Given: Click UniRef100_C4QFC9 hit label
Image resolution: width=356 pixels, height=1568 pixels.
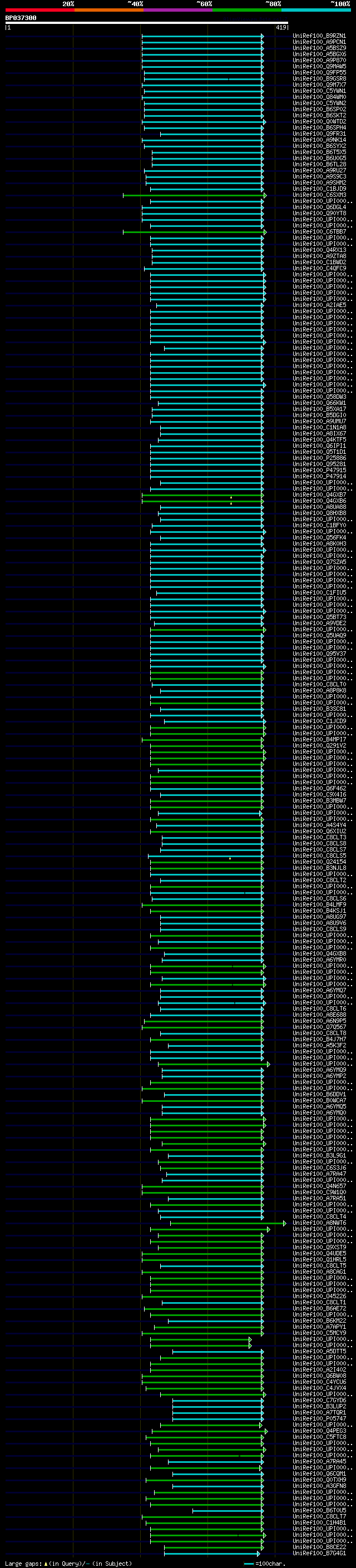Looking at the screenshot, I should pos(319,269).
